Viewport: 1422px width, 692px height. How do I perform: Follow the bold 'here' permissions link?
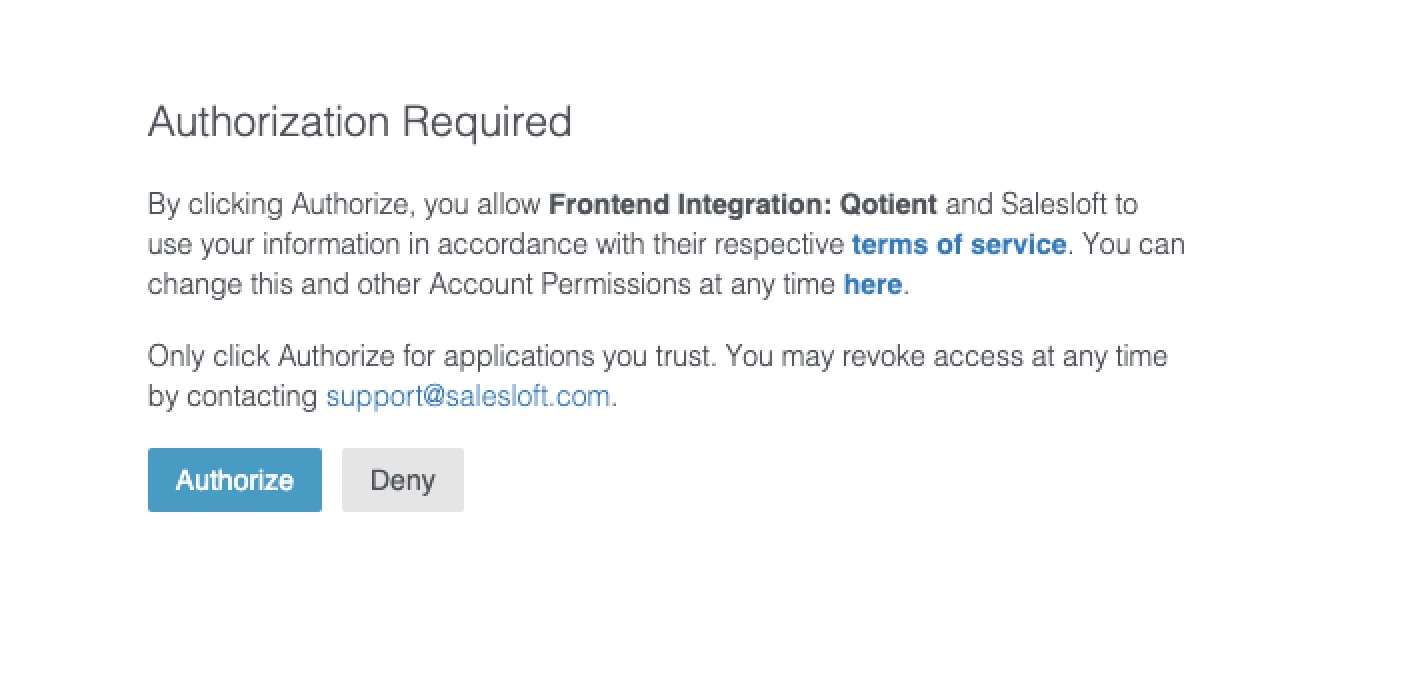point(872,284)
